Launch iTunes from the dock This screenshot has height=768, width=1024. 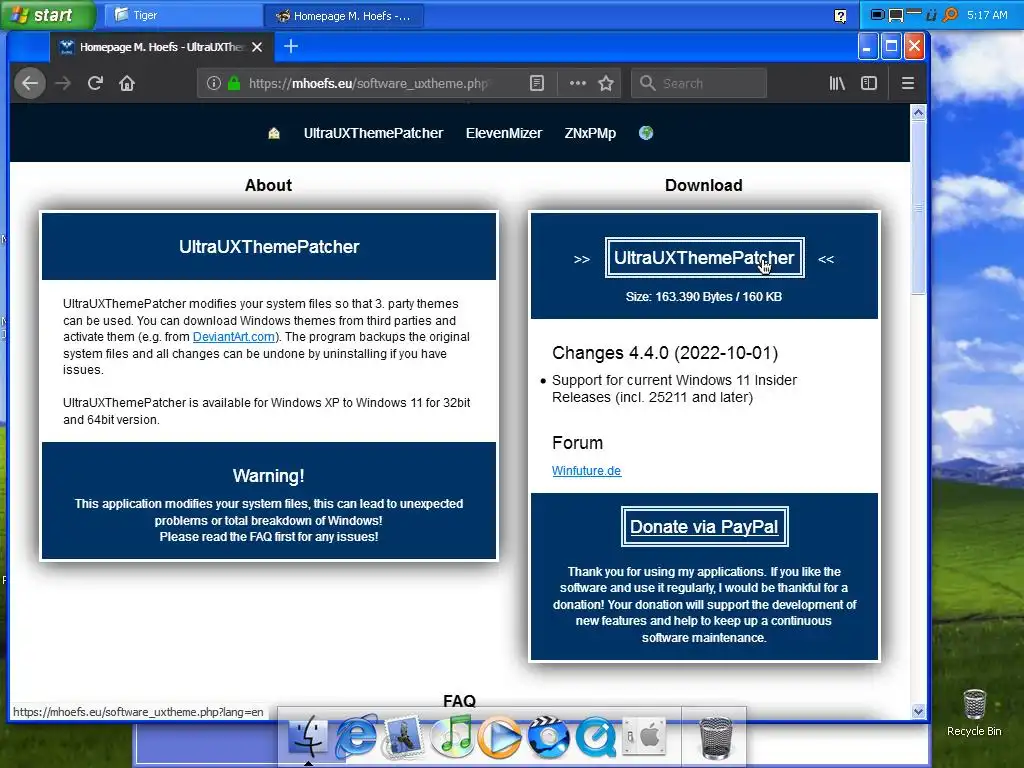coord(453,737)
